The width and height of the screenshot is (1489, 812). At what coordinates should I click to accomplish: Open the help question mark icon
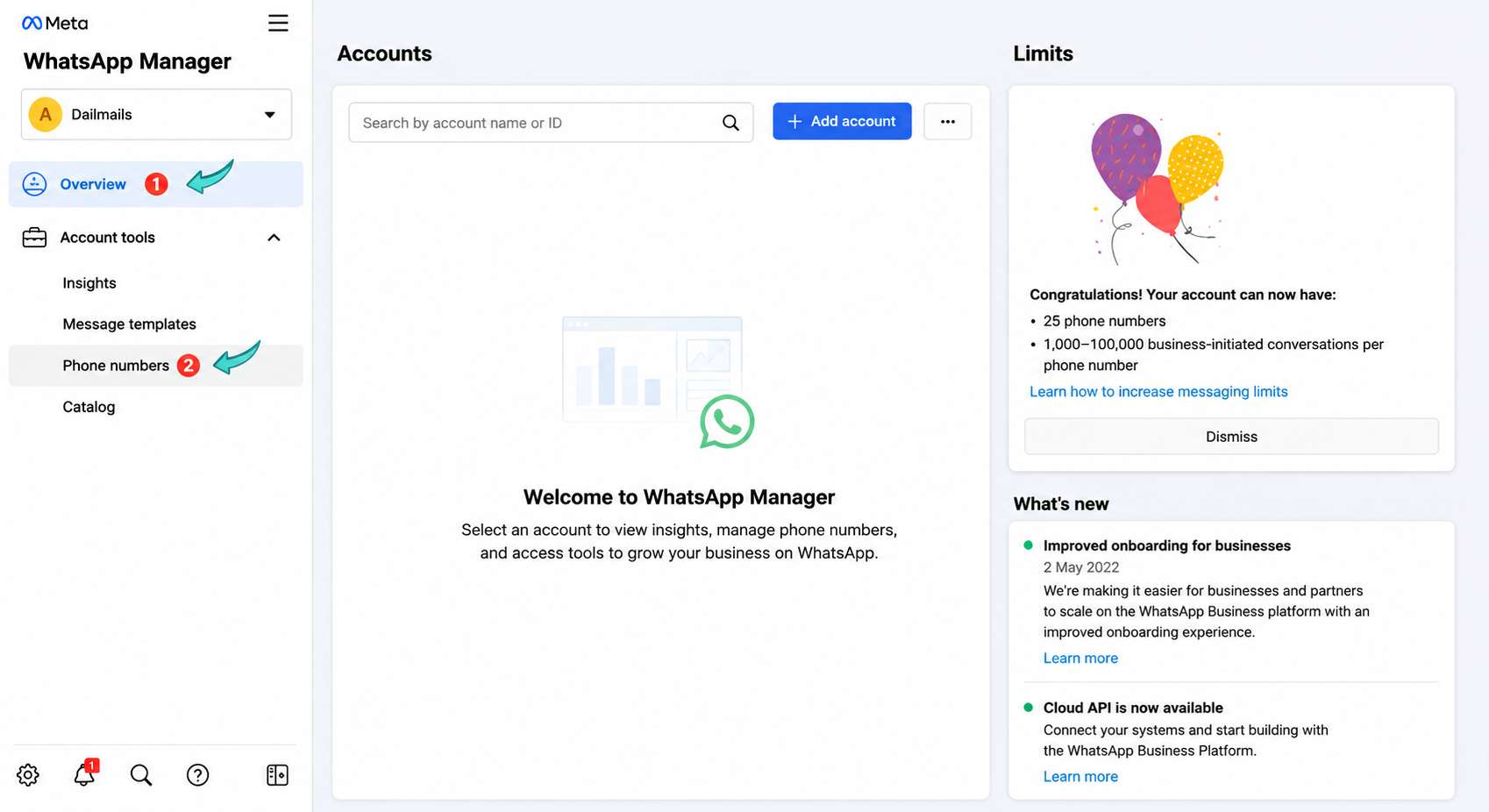[x=198, y=775]
